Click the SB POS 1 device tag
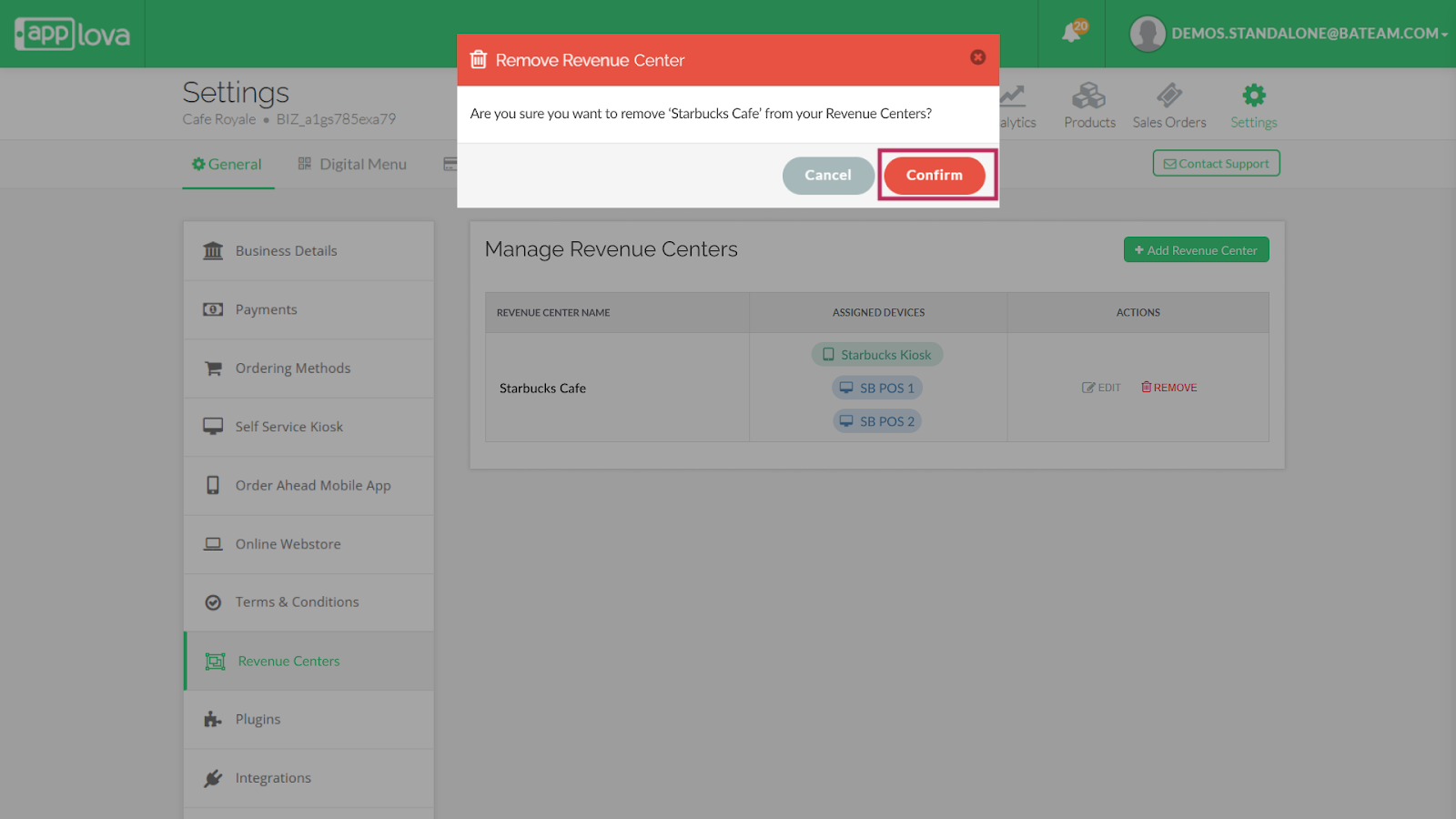This screenshot has width=1456, height=819. click(x=877, y=388)
